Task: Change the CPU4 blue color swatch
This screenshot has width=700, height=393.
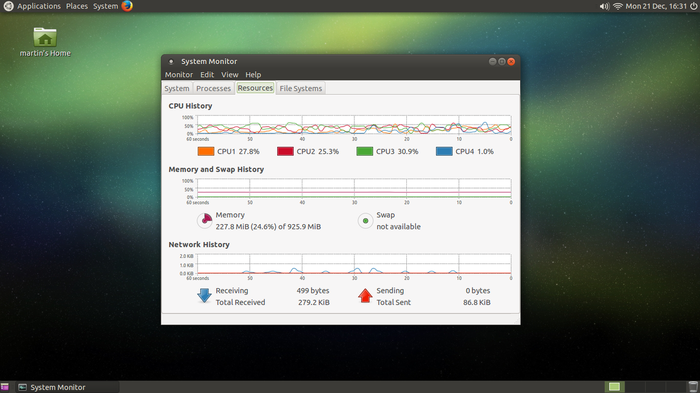Action: pos(444,151)
